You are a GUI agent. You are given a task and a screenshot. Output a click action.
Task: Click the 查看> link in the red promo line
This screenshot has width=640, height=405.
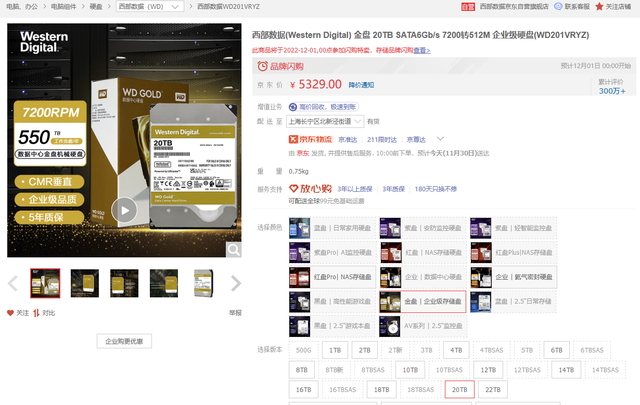[422, 50]
